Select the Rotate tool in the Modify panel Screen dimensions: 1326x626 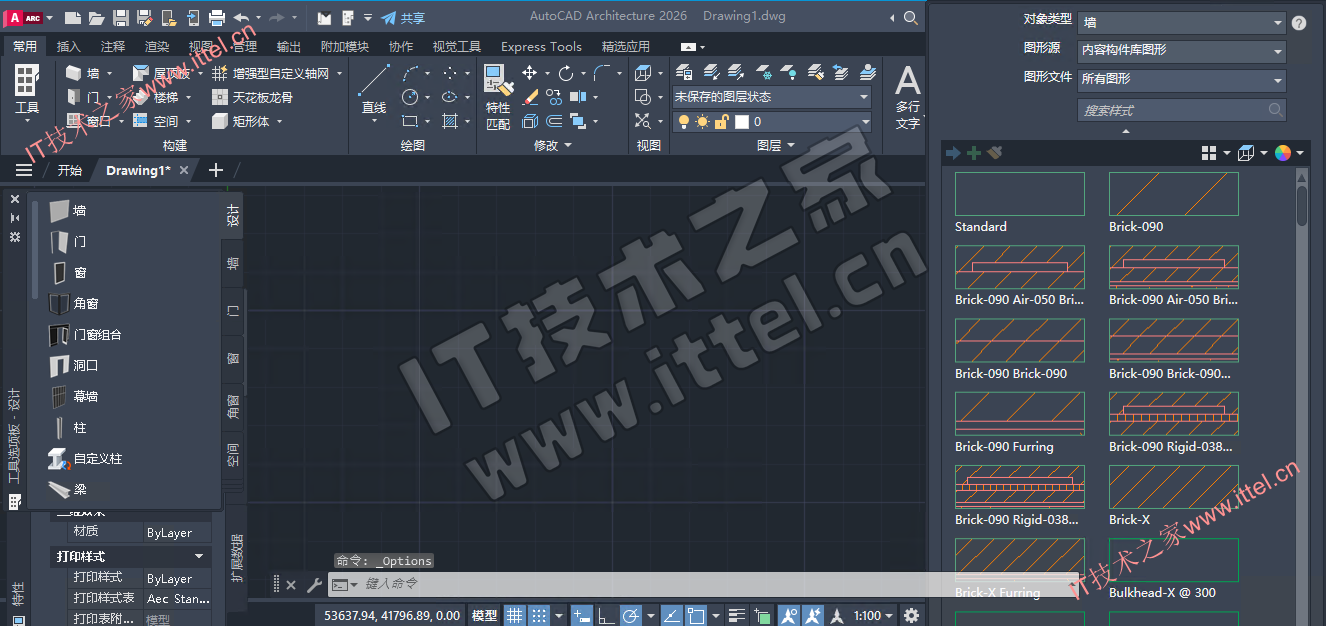pyautogui.click(x=566, y=73)
